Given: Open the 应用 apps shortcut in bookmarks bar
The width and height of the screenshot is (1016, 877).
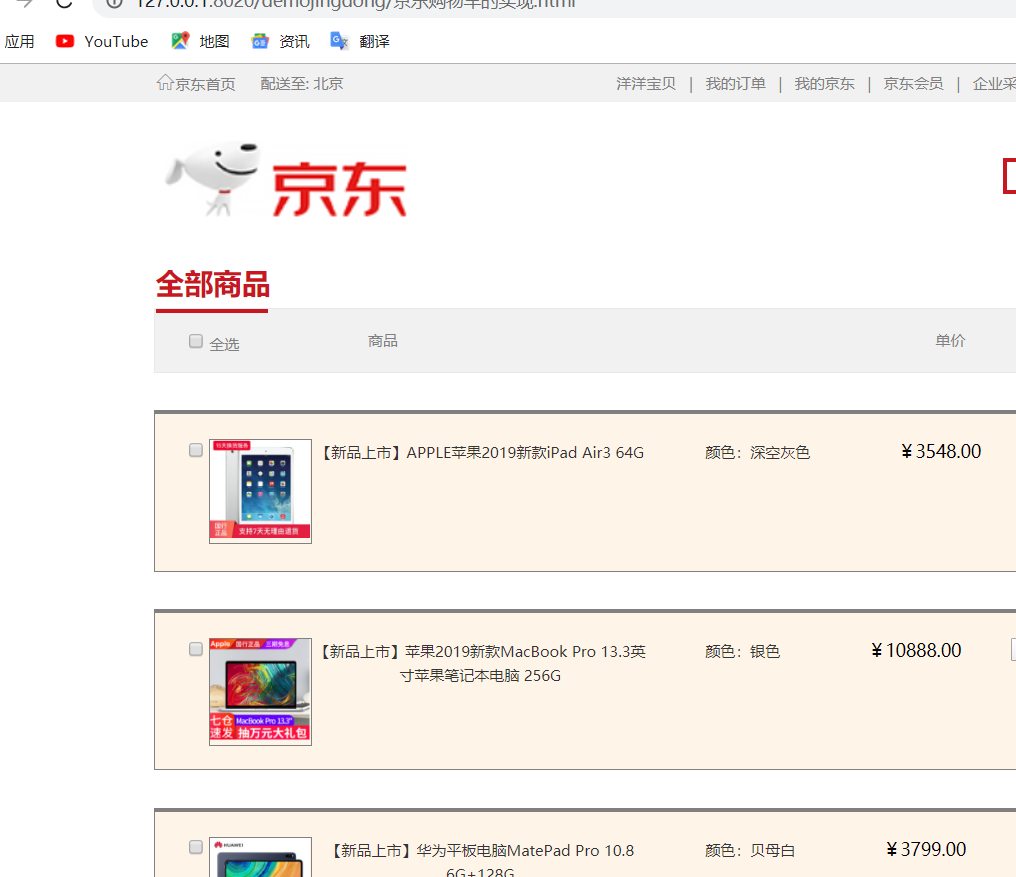Looking at the screenshot, I should [x=19, y=41].
